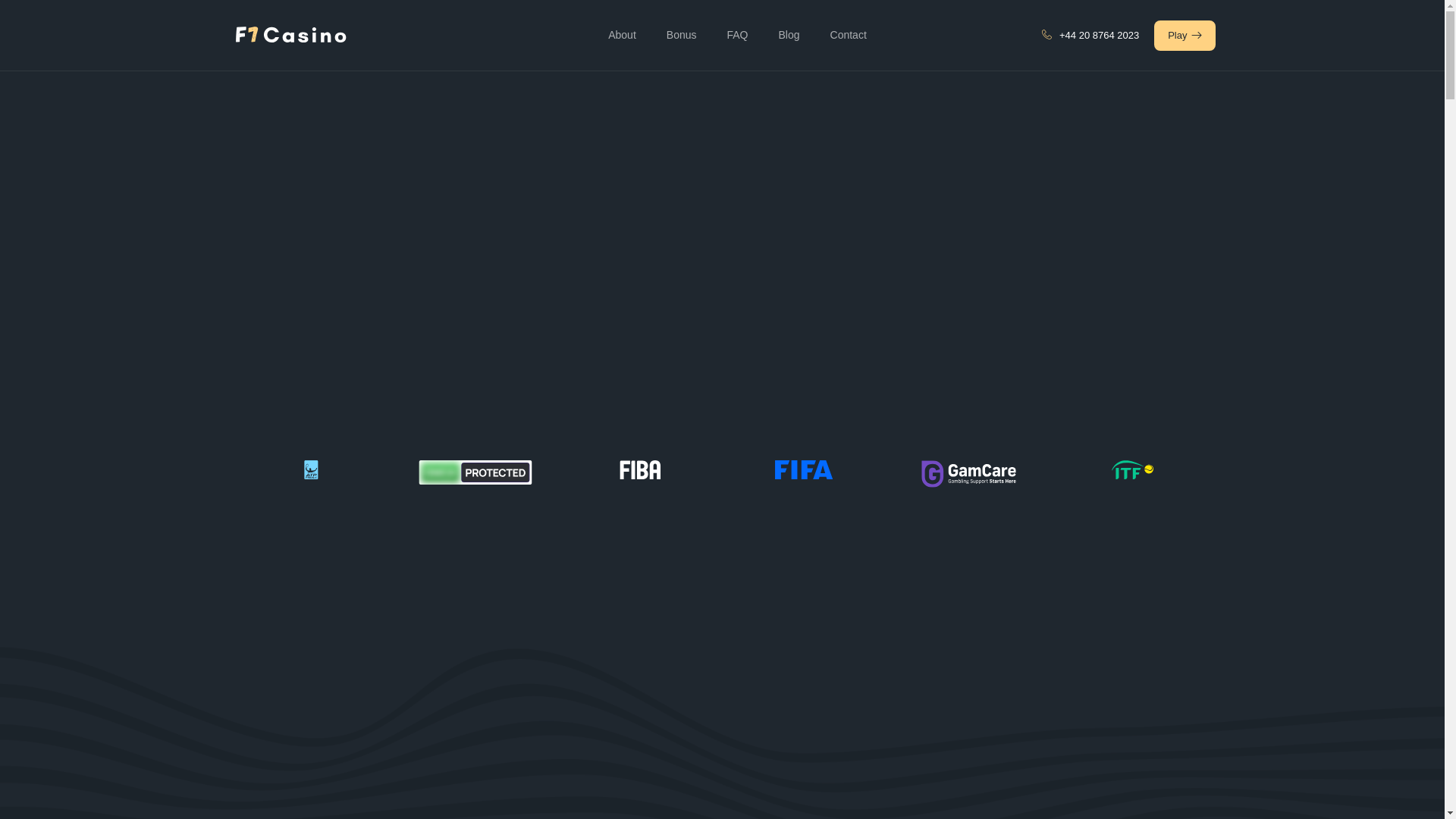Click the DMCA Protected badge
1456x819 pixels.
[475, 472]
